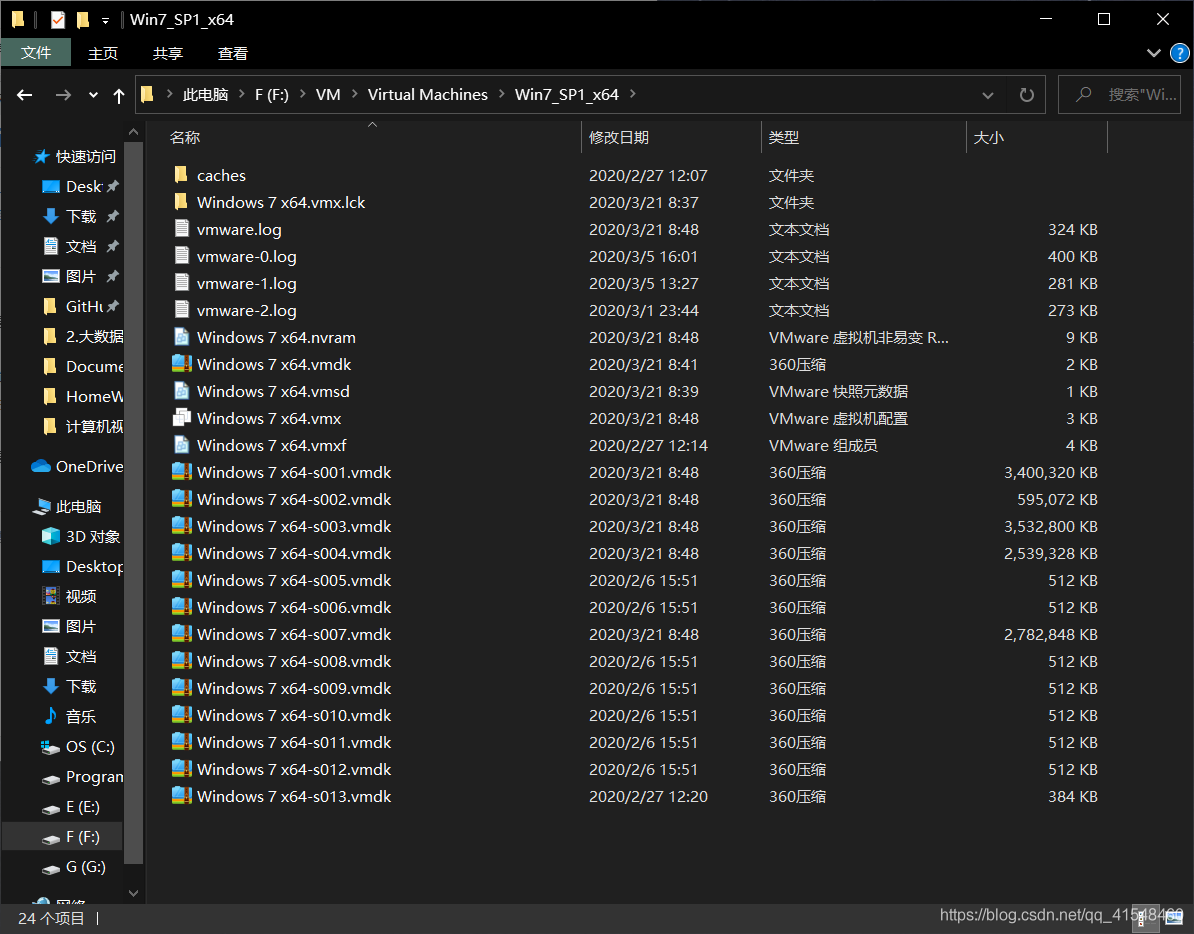Select Windows 7 x64-s012.vmdk file name

point(294,770)
